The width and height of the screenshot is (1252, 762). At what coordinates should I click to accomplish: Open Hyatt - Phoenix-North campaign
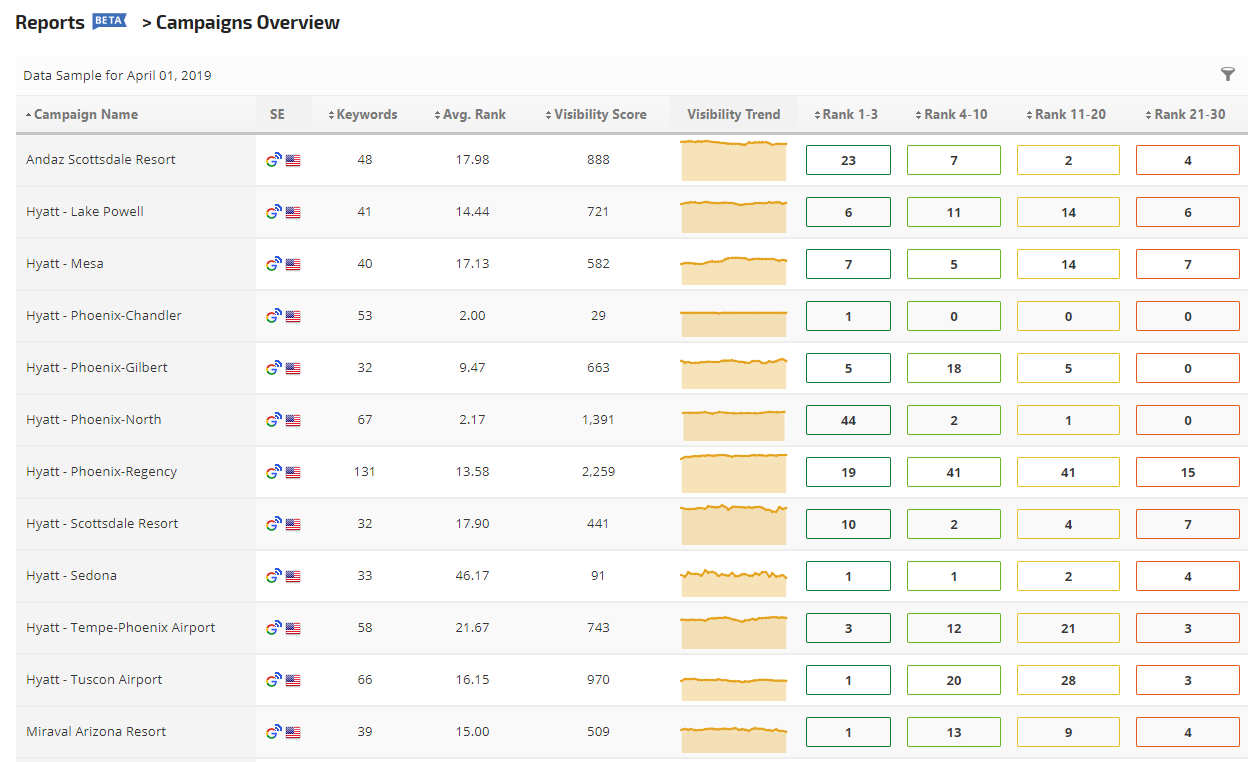[93, 420]
